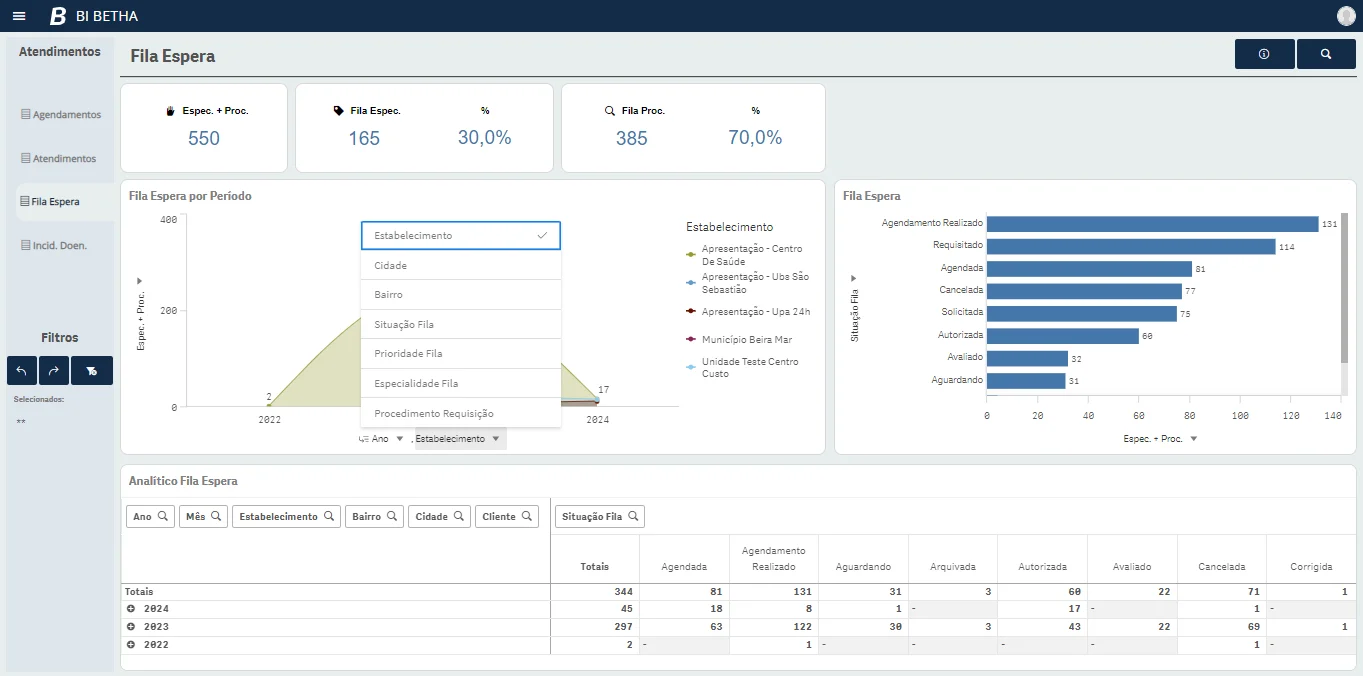This screenshot has width=1363, height=676.
Task: Choose Bairro from the dimension list
Action: click(x=461, y=295)
